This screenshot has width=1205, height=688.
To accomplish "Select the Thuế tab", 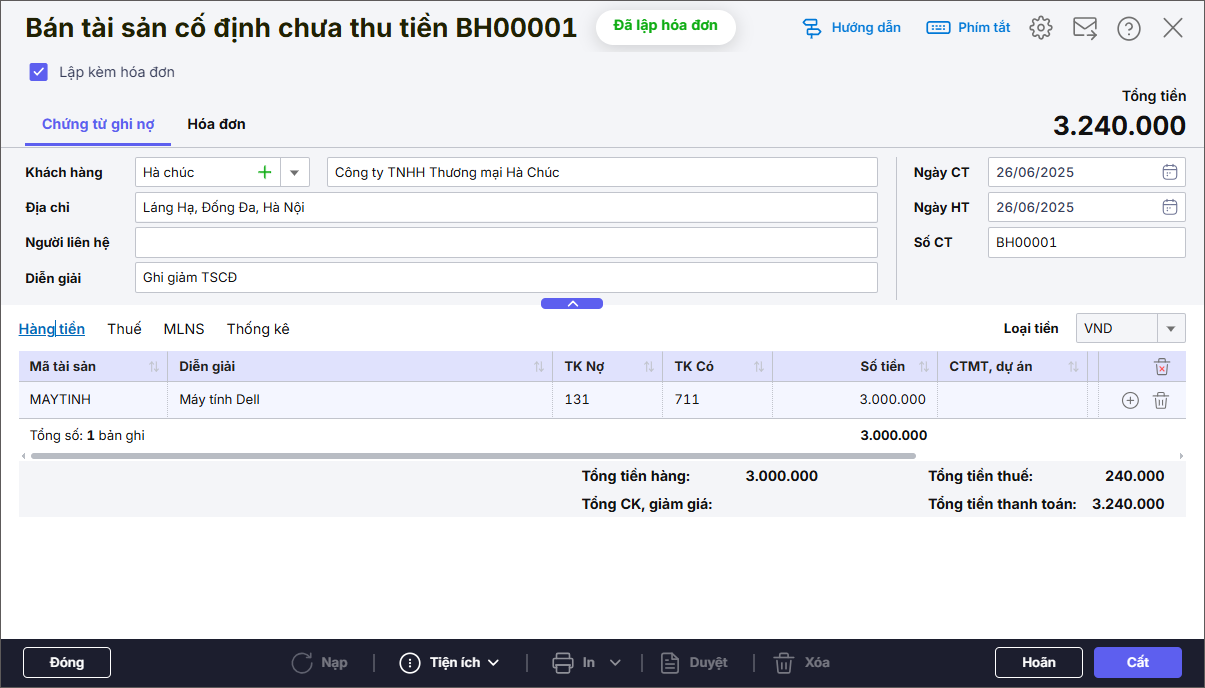I will pos(124,329).
